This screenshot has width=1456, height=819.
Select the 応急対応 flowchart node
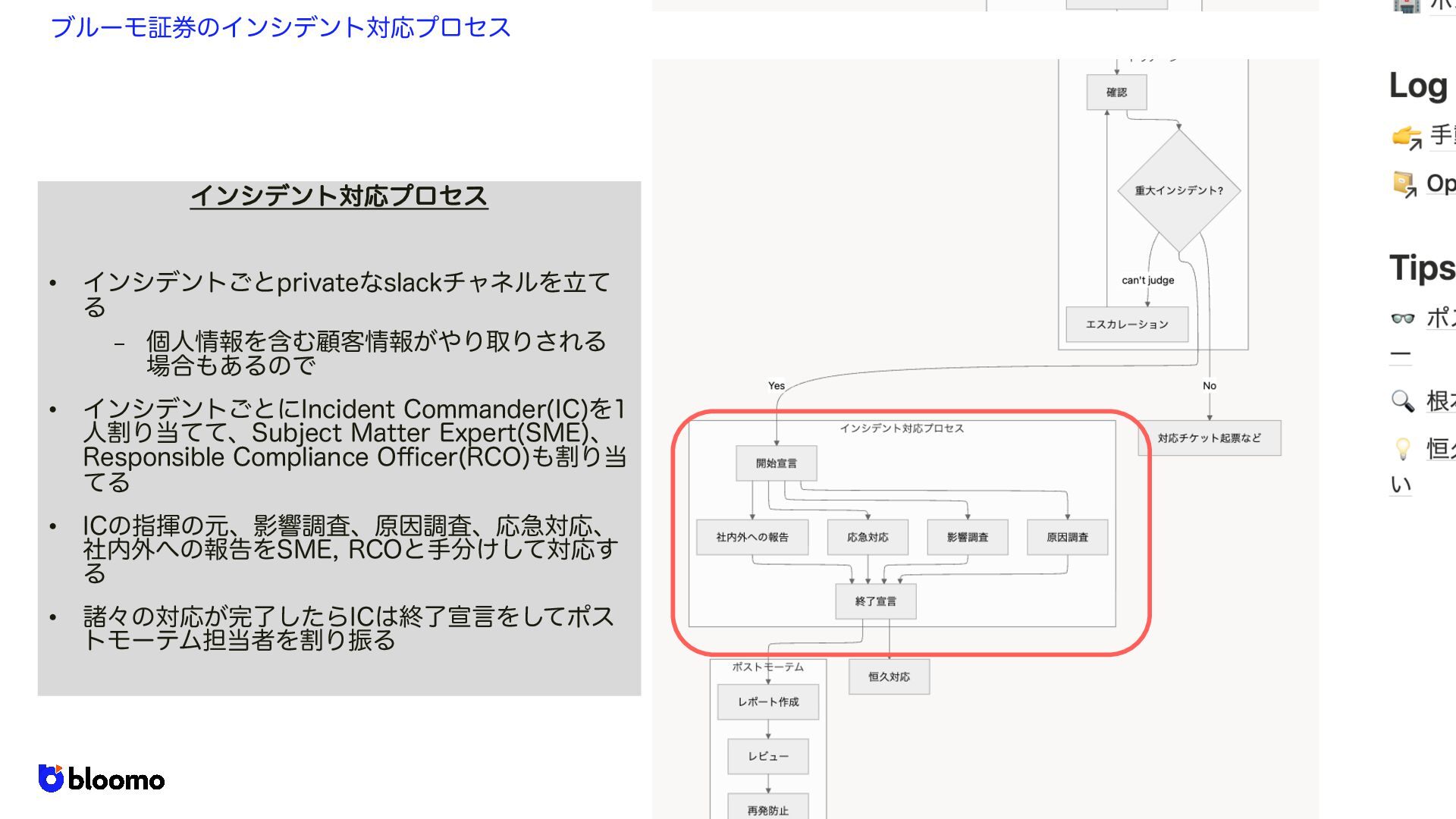[868, 538]
